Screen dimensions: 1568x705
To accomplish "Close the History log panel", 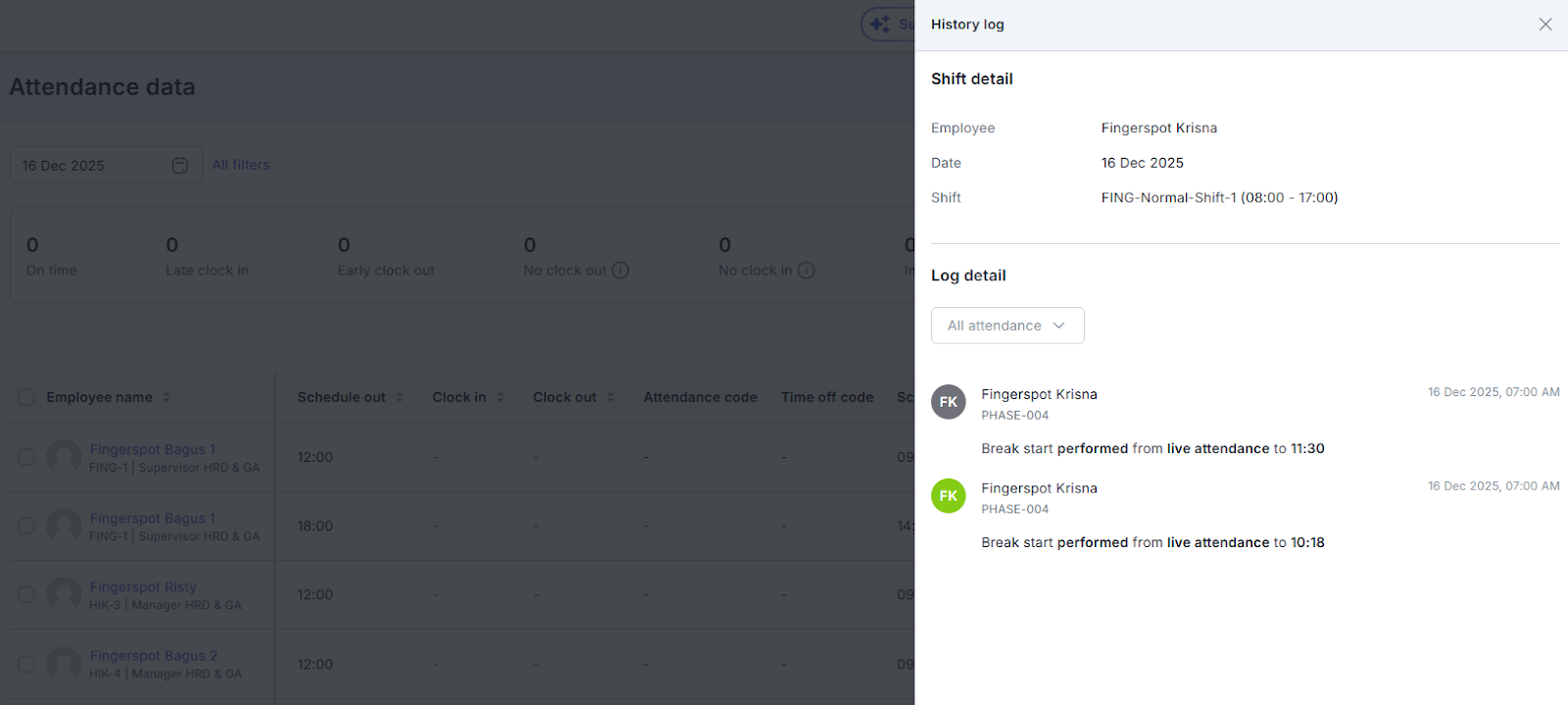I will (x=1544, y=25).
